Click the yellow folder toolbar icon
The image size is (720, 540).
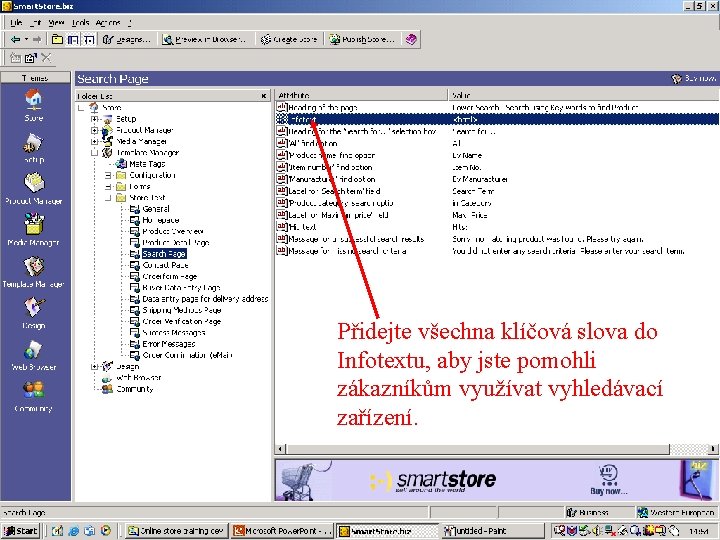point(57,39)
